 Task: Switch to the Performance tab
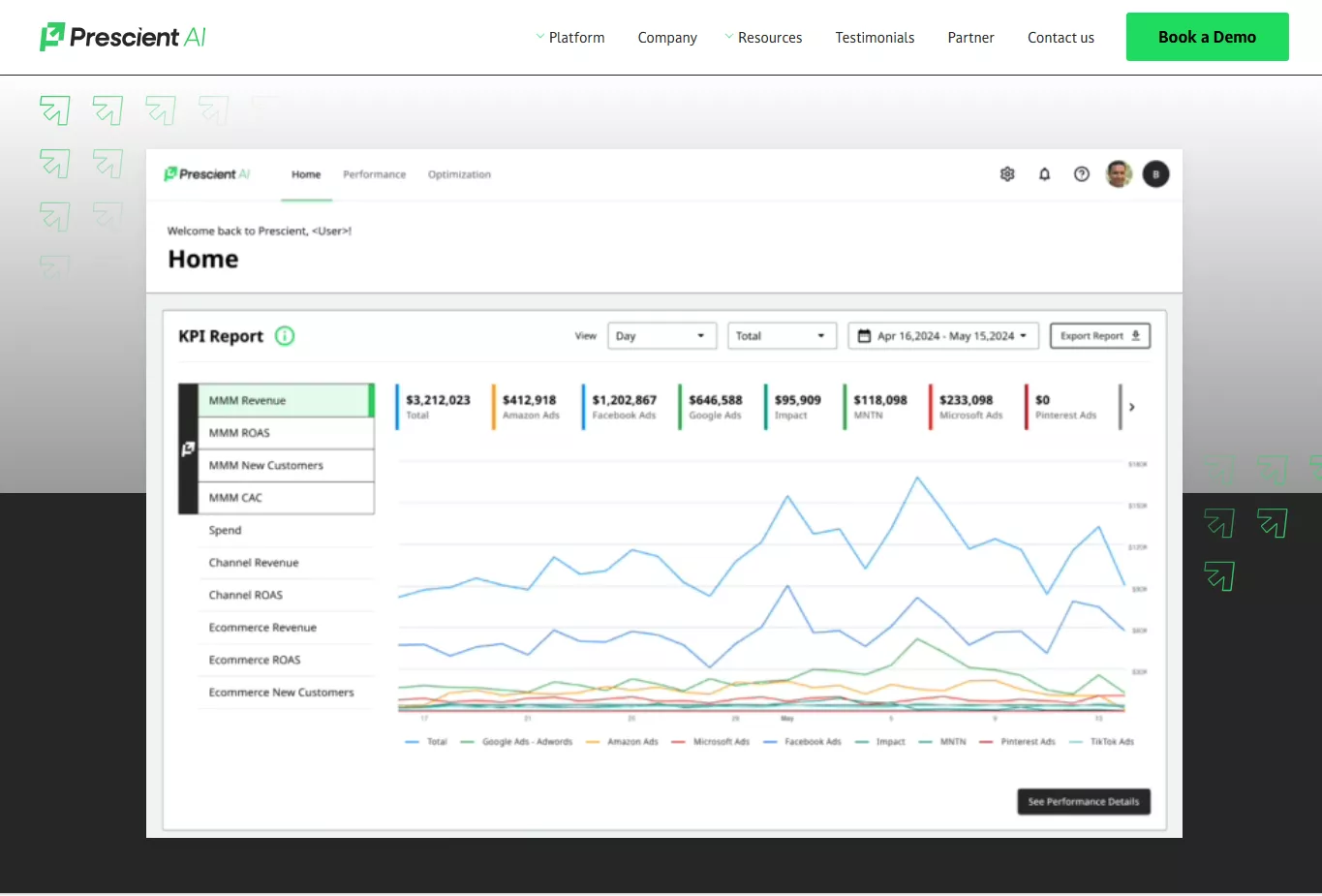click(374, 174)
